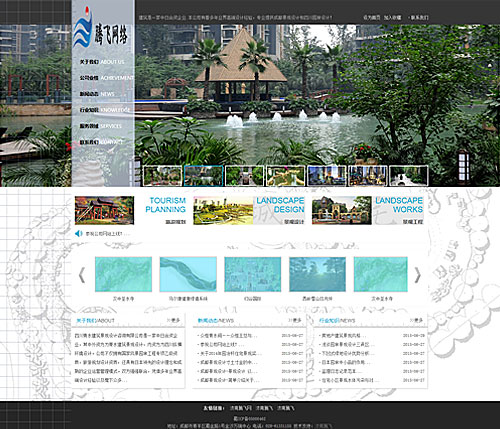Open the KNOWLEDGE sidebar menu item
The height and width of the screenshot is (429, 500).
104,110
